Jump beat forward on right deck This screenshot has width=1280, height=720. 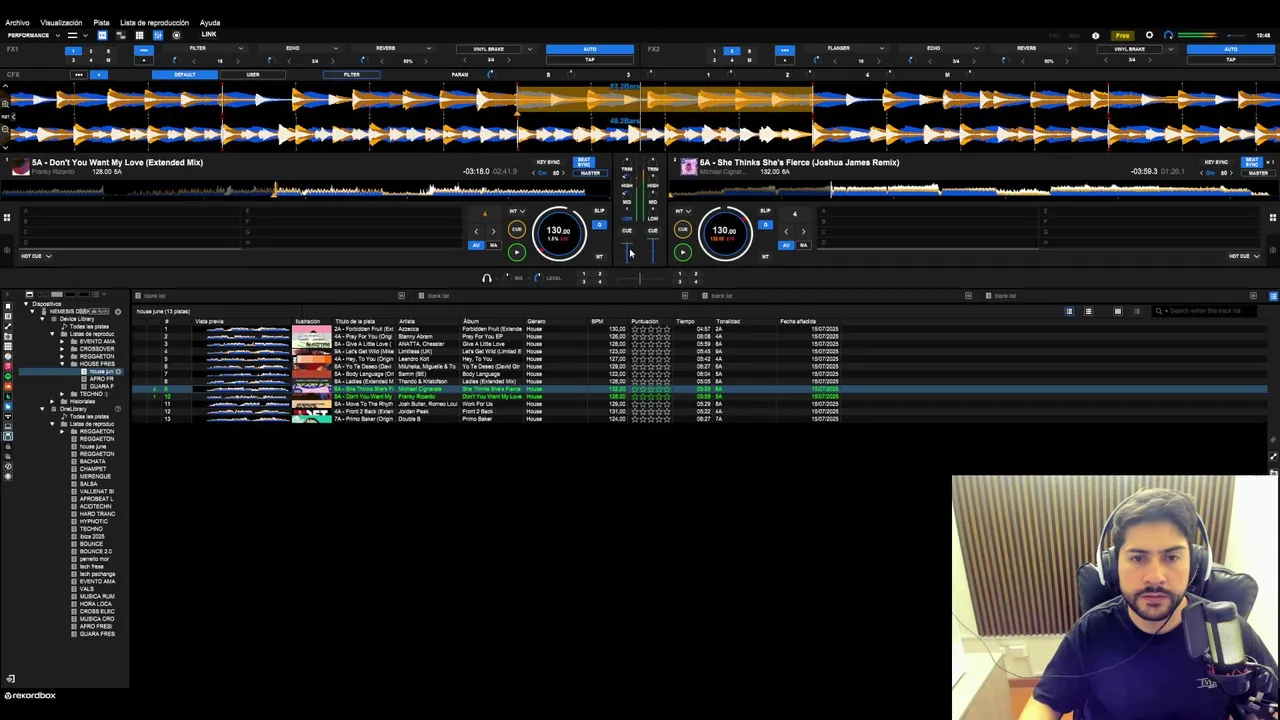click(x=803, y=231)
